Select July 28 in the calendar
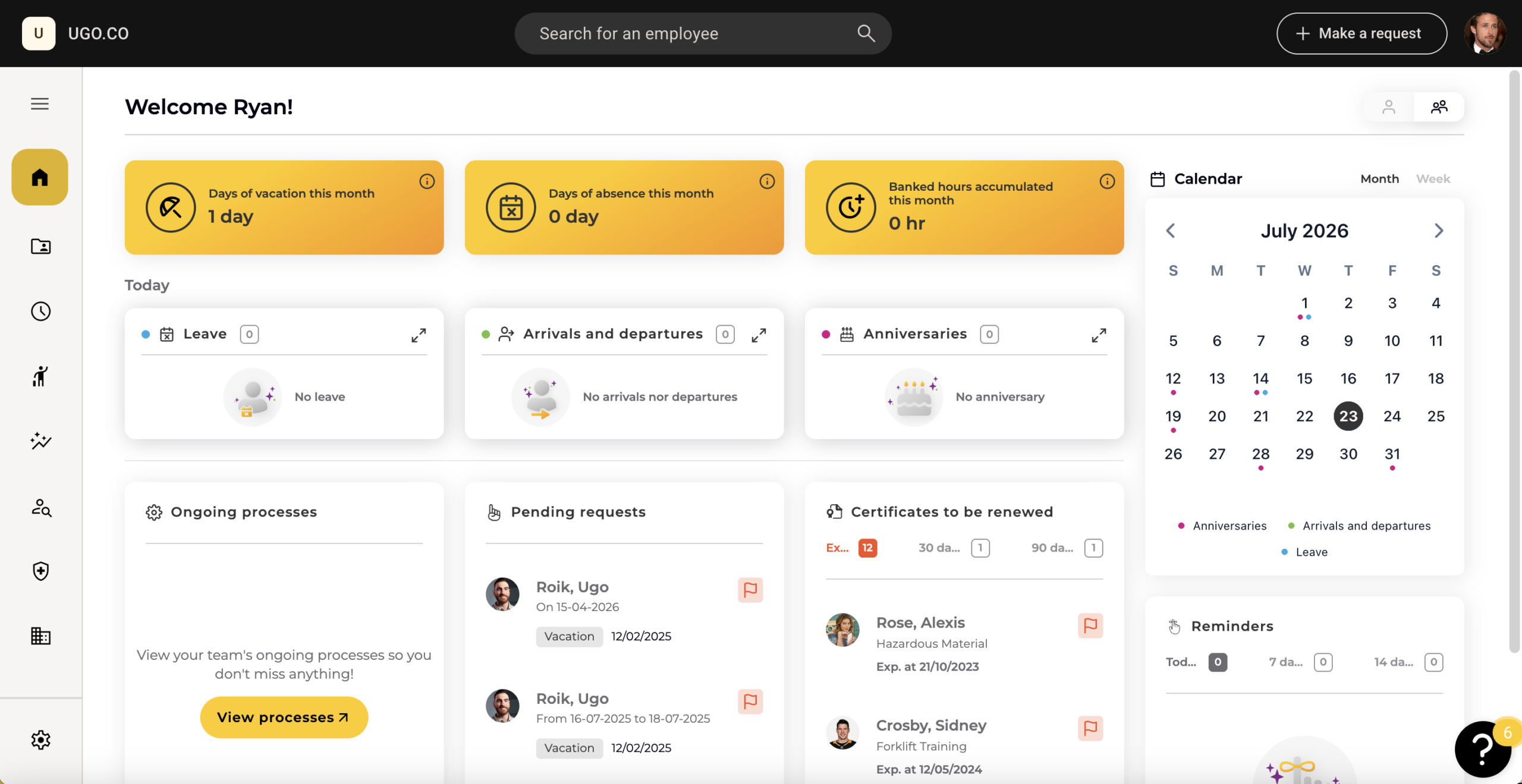 click(1260, 455)
